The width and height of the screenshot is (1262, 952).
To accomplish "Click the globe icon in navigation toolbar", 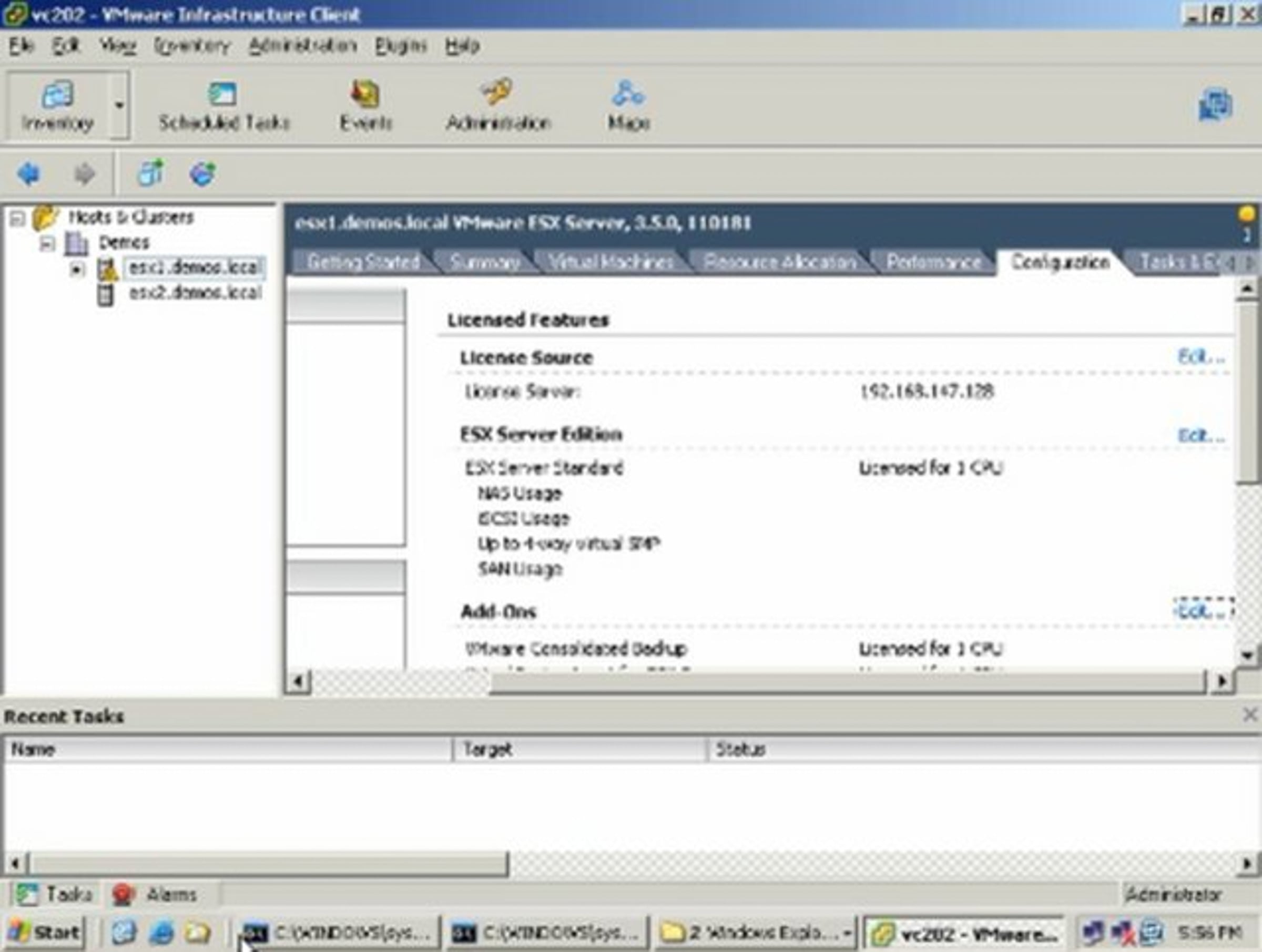I will click(202, 173).
